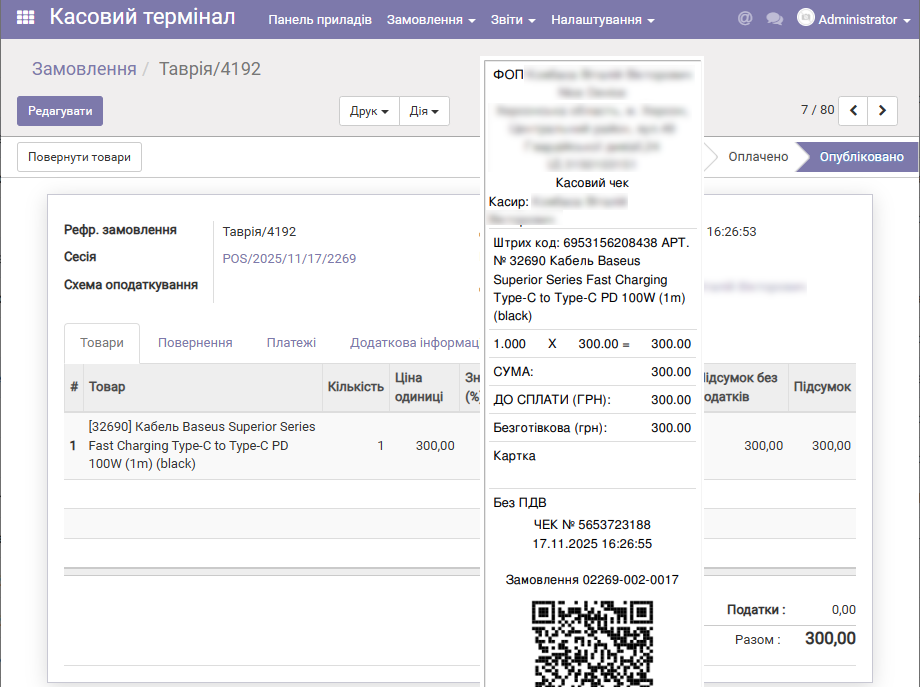Open Панель приладів menu item
Screen dimensions: 920x687
click(320, 20)
